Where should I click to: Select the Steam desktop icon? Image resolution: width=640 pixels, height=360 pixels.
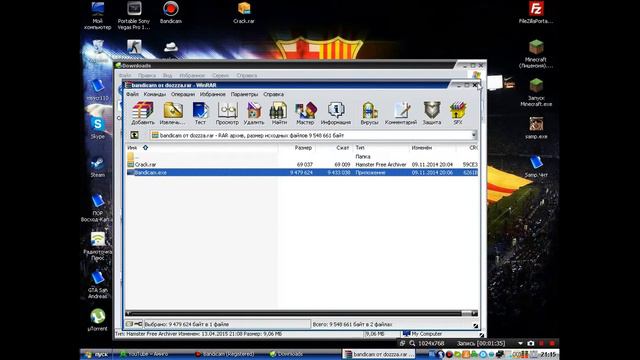coord(98,167)
